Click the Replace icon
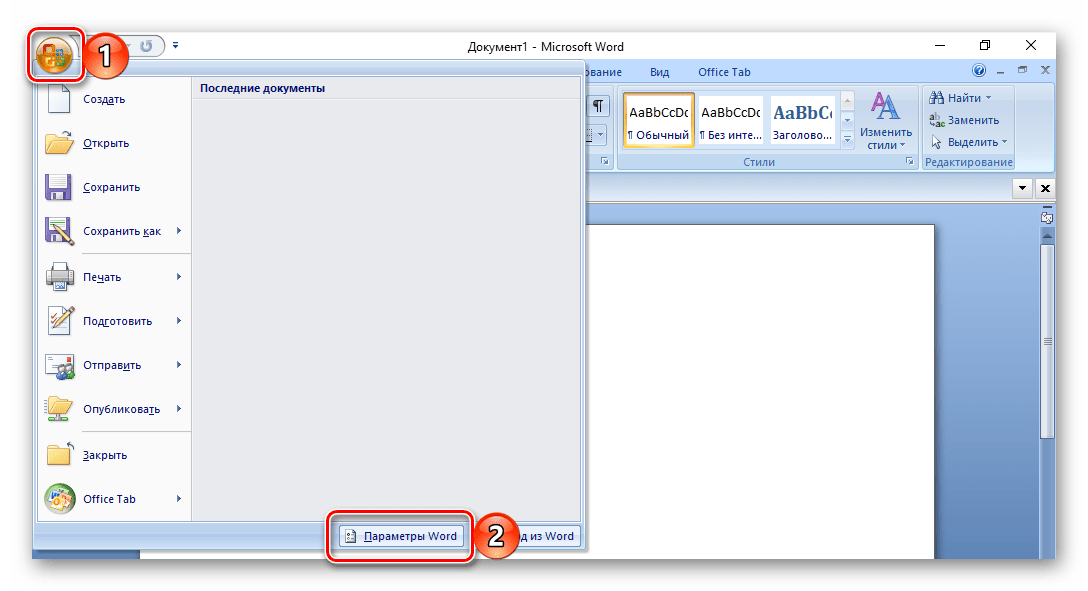The image size is (1088, 591). pyautogui.click(x=937, y=120)
